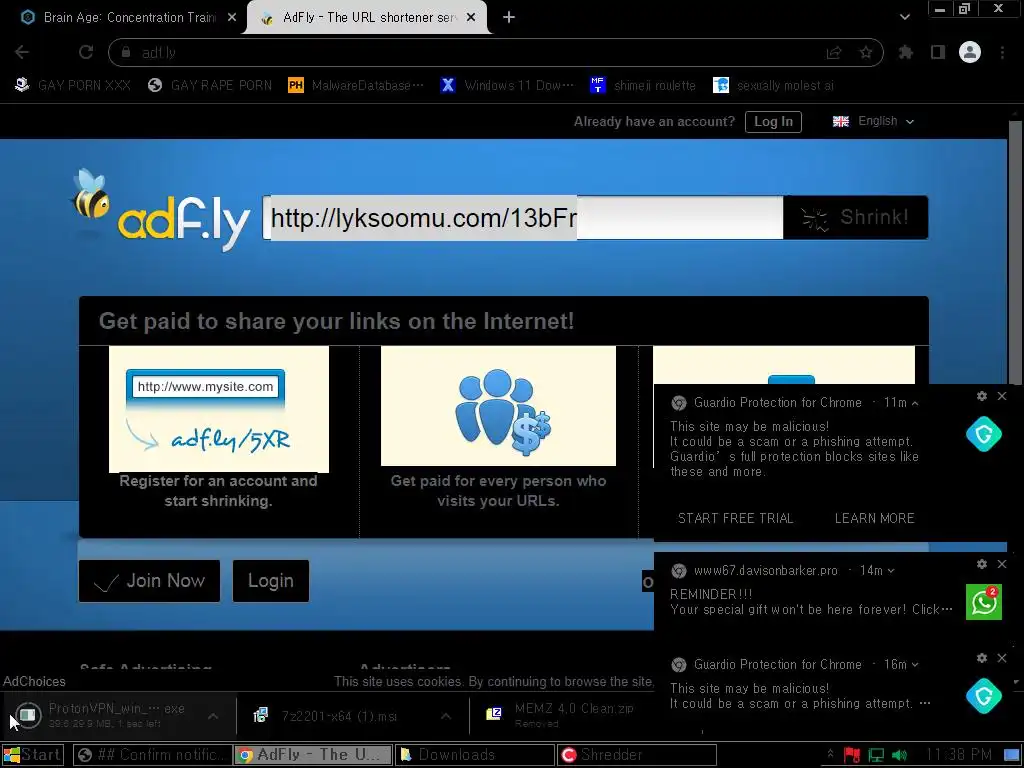Click the page vertical scrollbar
The height and width of the screenshot is (768, 1024).
click(1015, 255)
